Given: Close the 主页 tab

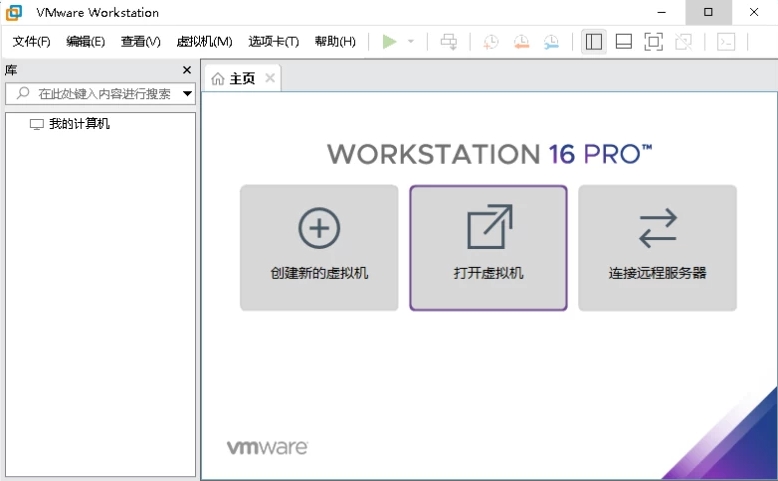Looking at the screenshot, I should pyautogui.click(x=270, y=78).
